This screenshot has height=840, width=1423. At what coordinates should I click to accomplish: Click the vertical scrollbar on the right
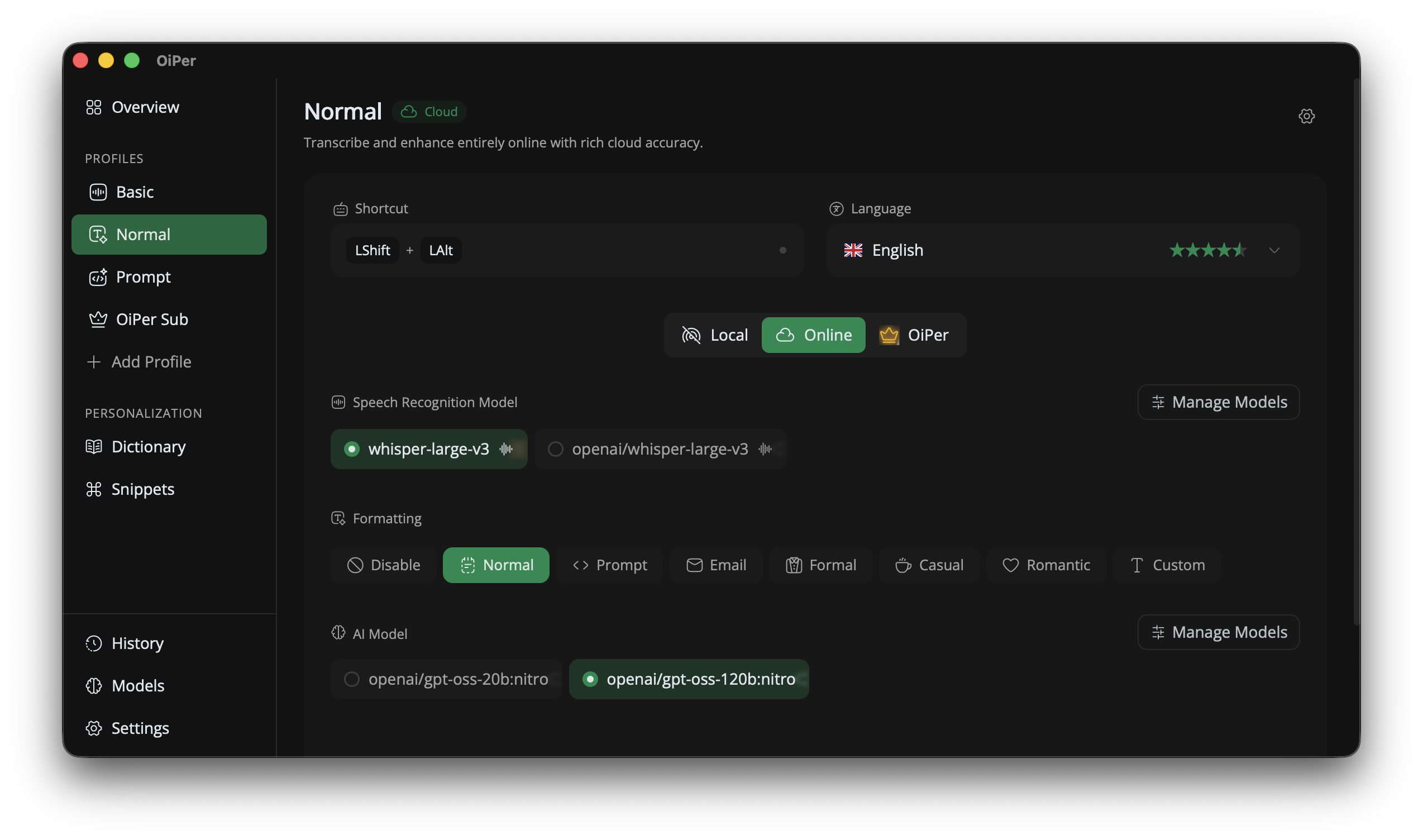click(1356, 351)
